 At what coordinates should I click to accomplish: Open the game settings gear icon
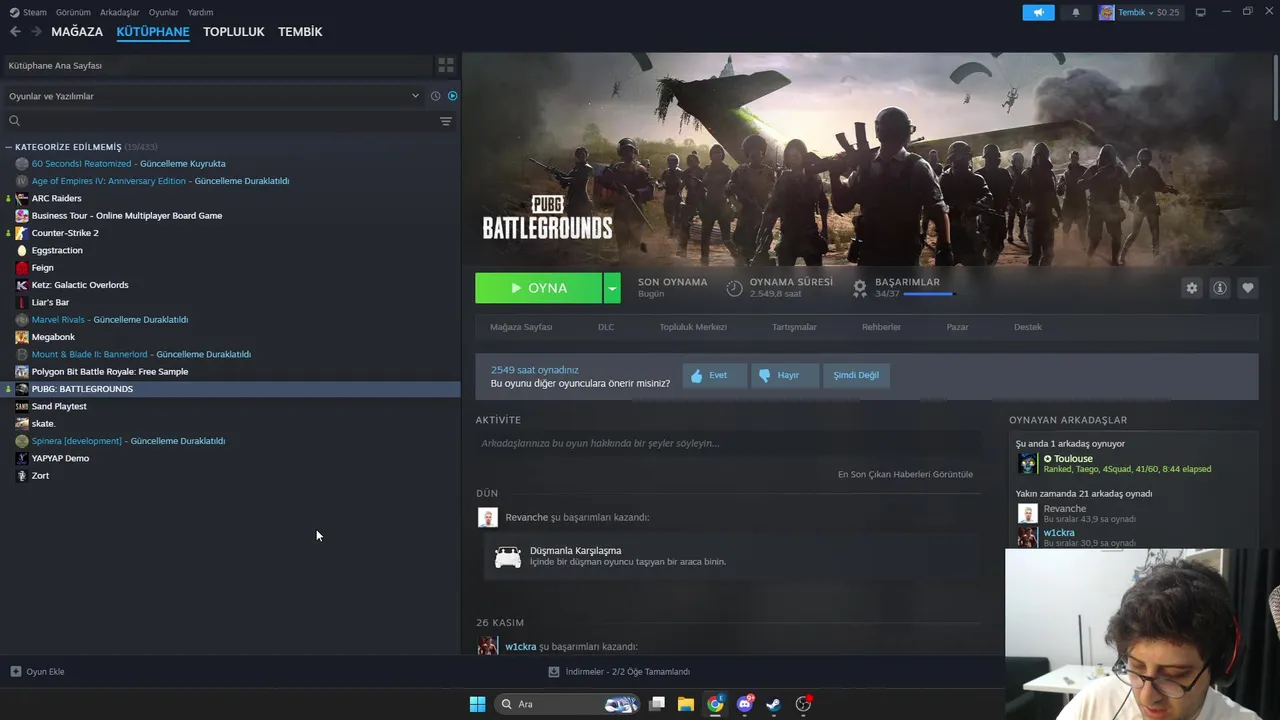click(1191, 288)
